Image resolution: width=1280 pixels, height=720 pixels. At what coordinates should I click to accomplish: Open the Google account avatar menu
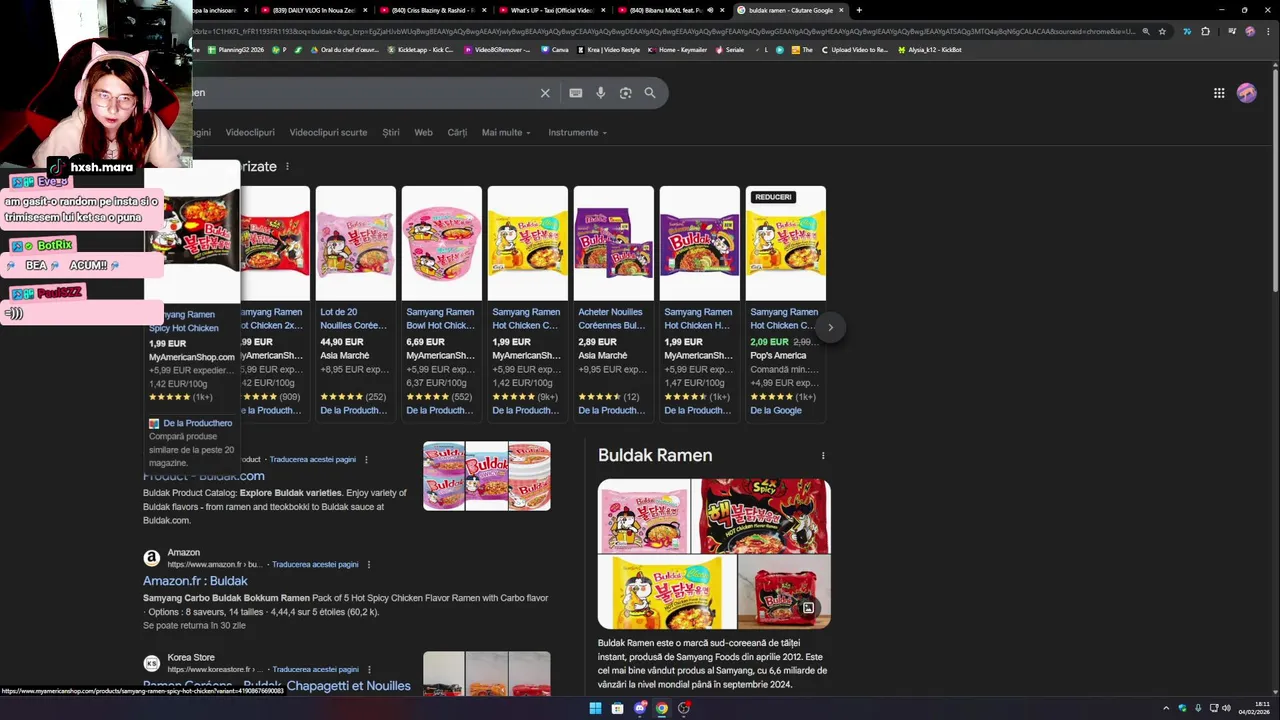point(1246,93)
